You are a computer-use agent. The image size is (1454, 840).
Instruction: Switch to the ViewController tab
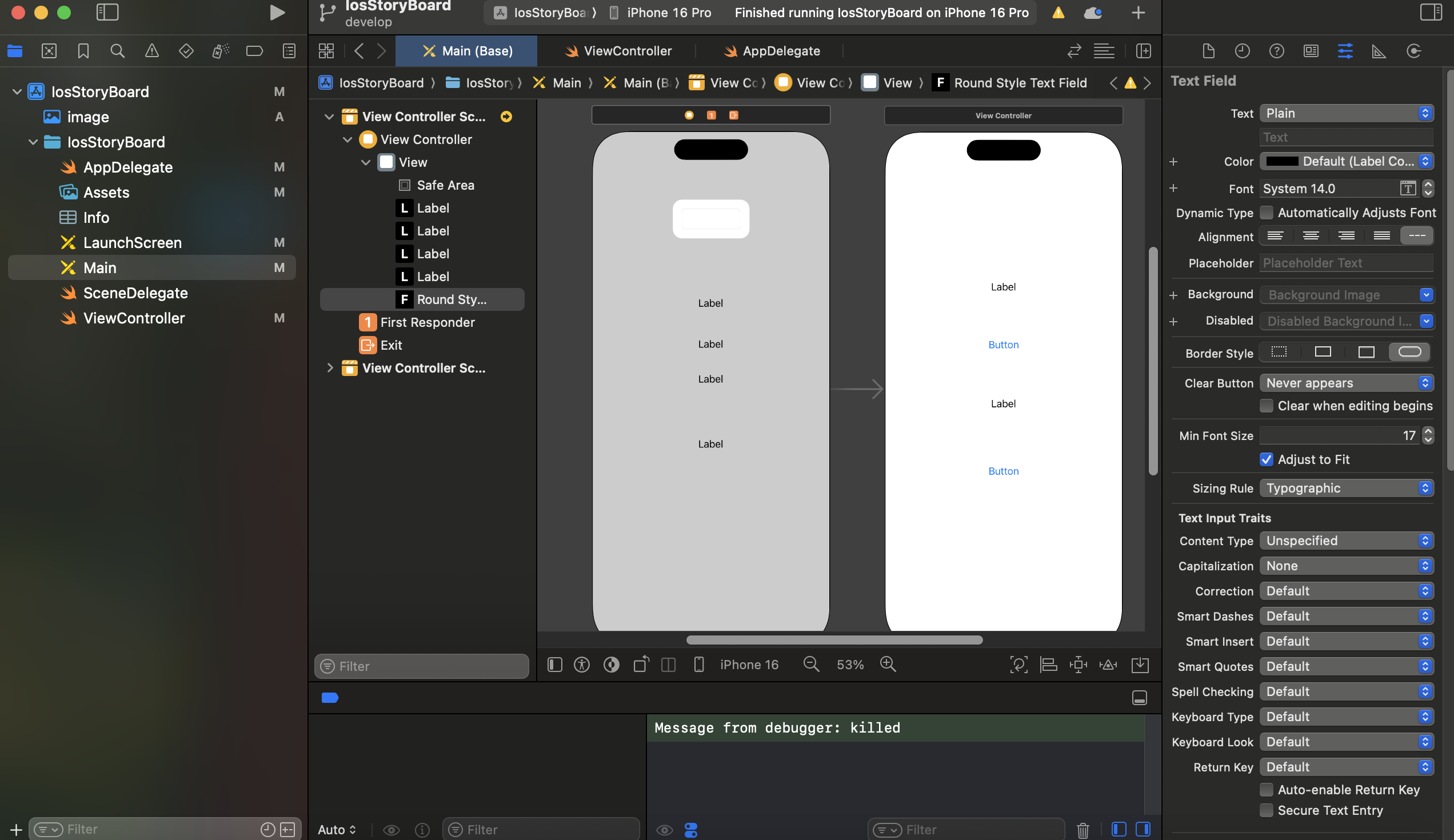click(x=618, y=51)
